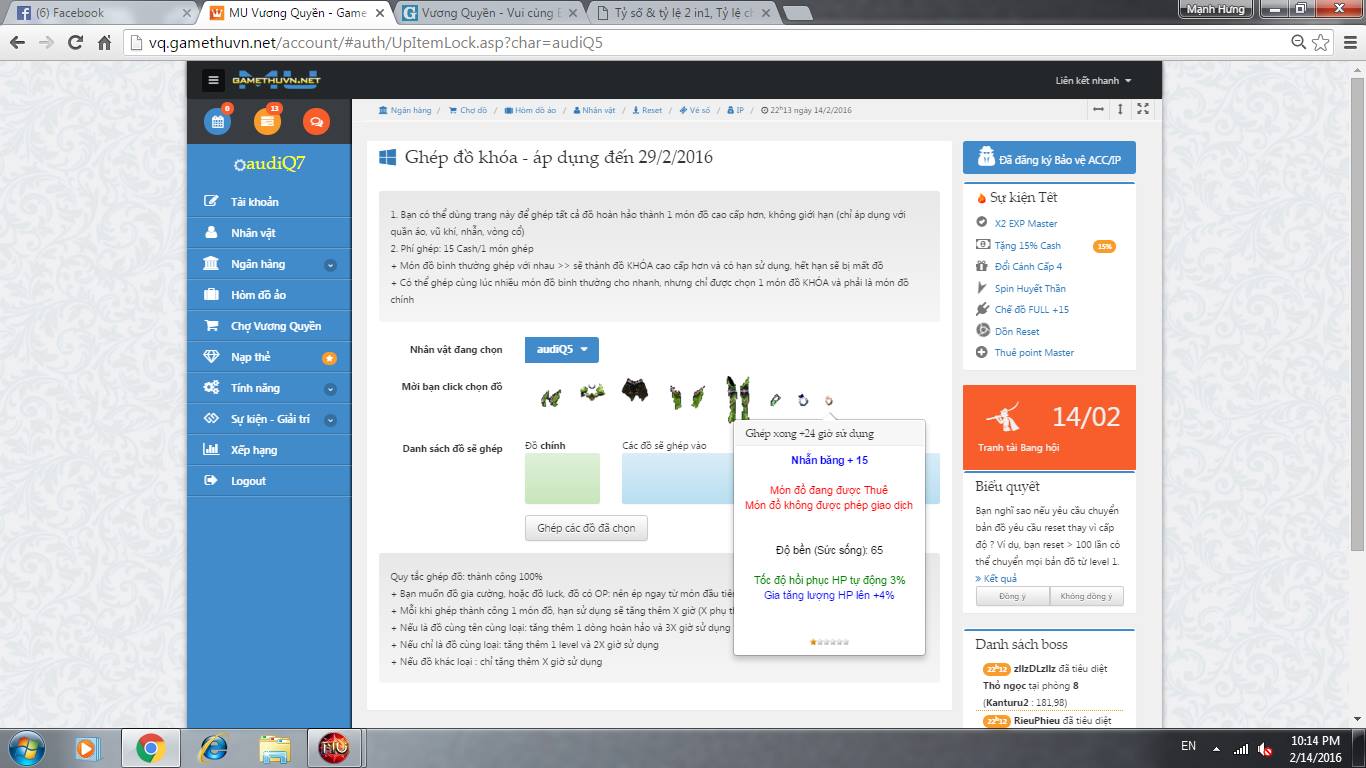Click the Ghép các đồ đã chọn button

[x=586, y=528]
